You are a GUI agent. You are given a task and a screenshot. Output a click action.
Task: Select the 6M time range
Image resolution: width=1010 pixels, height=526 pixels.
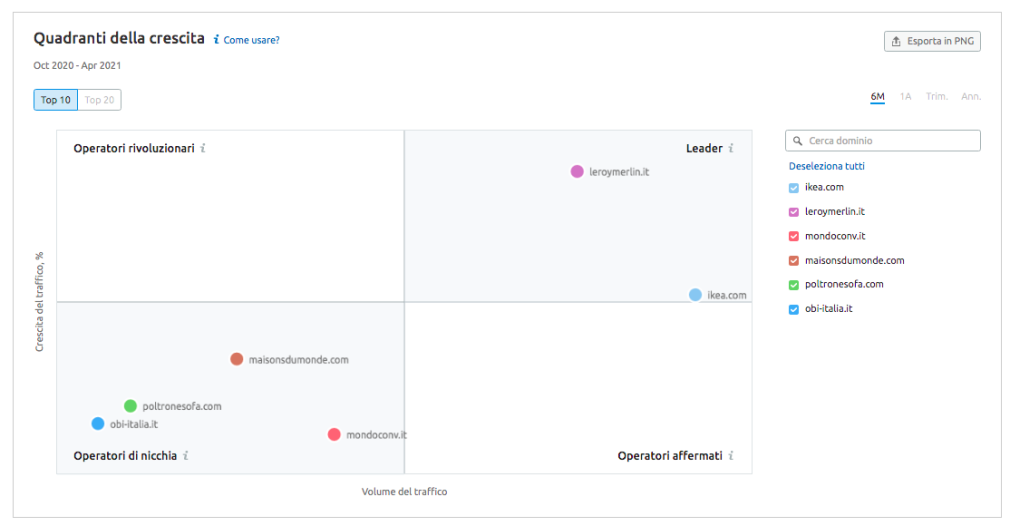coord(877,97)
